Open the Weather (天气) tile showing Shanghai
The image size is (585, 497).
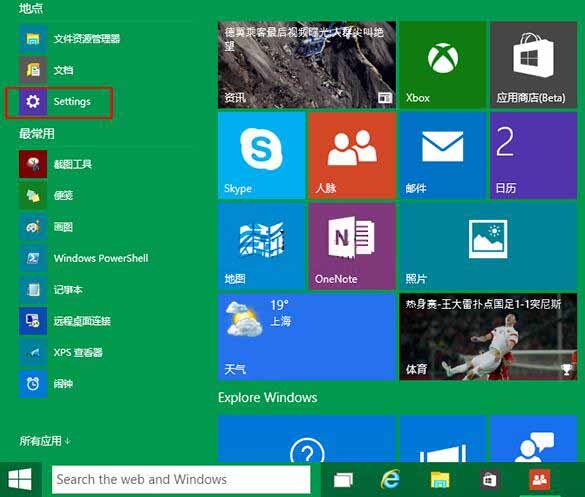(x=307, y=337)
